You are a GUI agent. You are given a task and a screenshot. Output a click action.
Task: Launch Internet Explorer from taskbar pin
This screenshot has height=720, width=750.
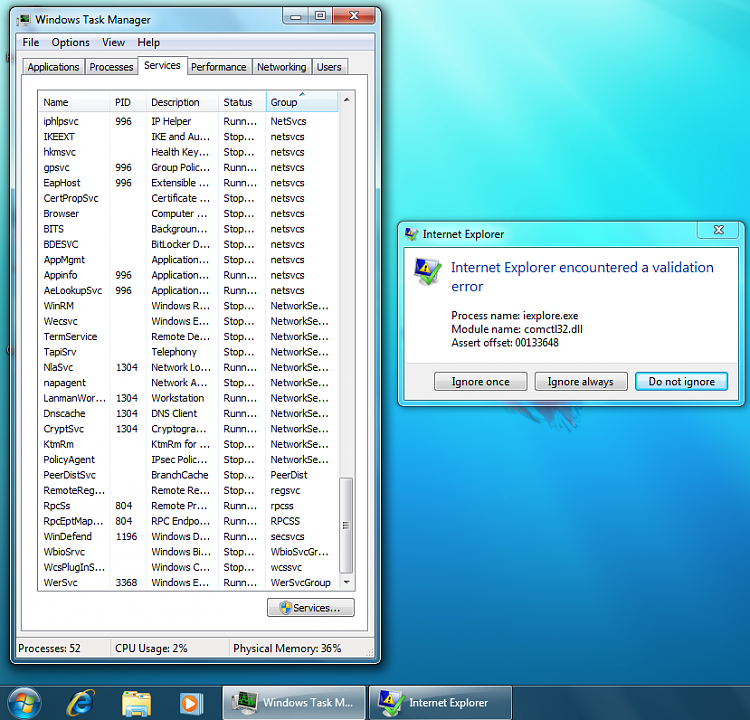pyautogui.click(x=81, y=703)
